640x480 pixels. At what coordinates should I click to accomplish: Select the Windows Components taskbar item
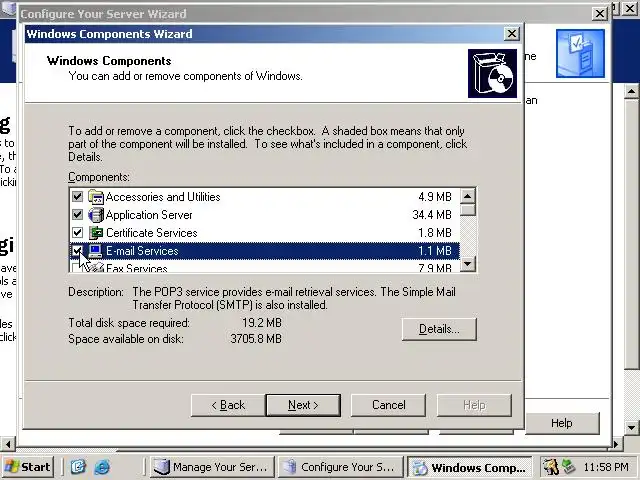click(470, 467)
